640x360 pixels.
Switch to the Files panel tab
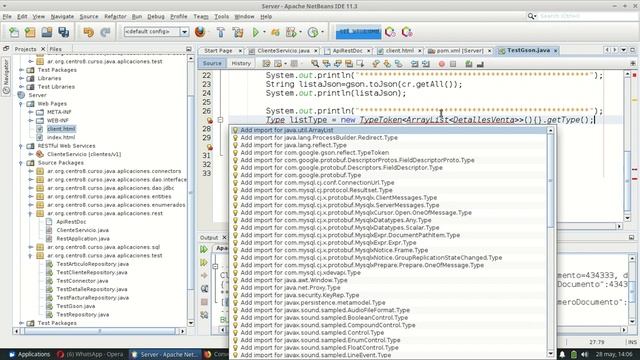pos(56,49)
